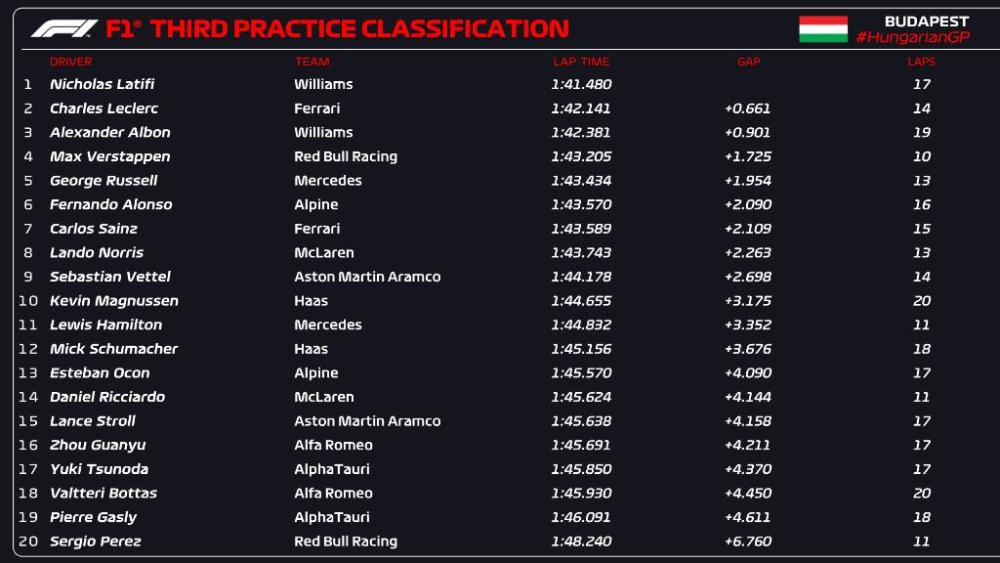This screenshot has height=563, width=1000.
Task: Click the Hungarian flag icon
Action: coord(823,29)
